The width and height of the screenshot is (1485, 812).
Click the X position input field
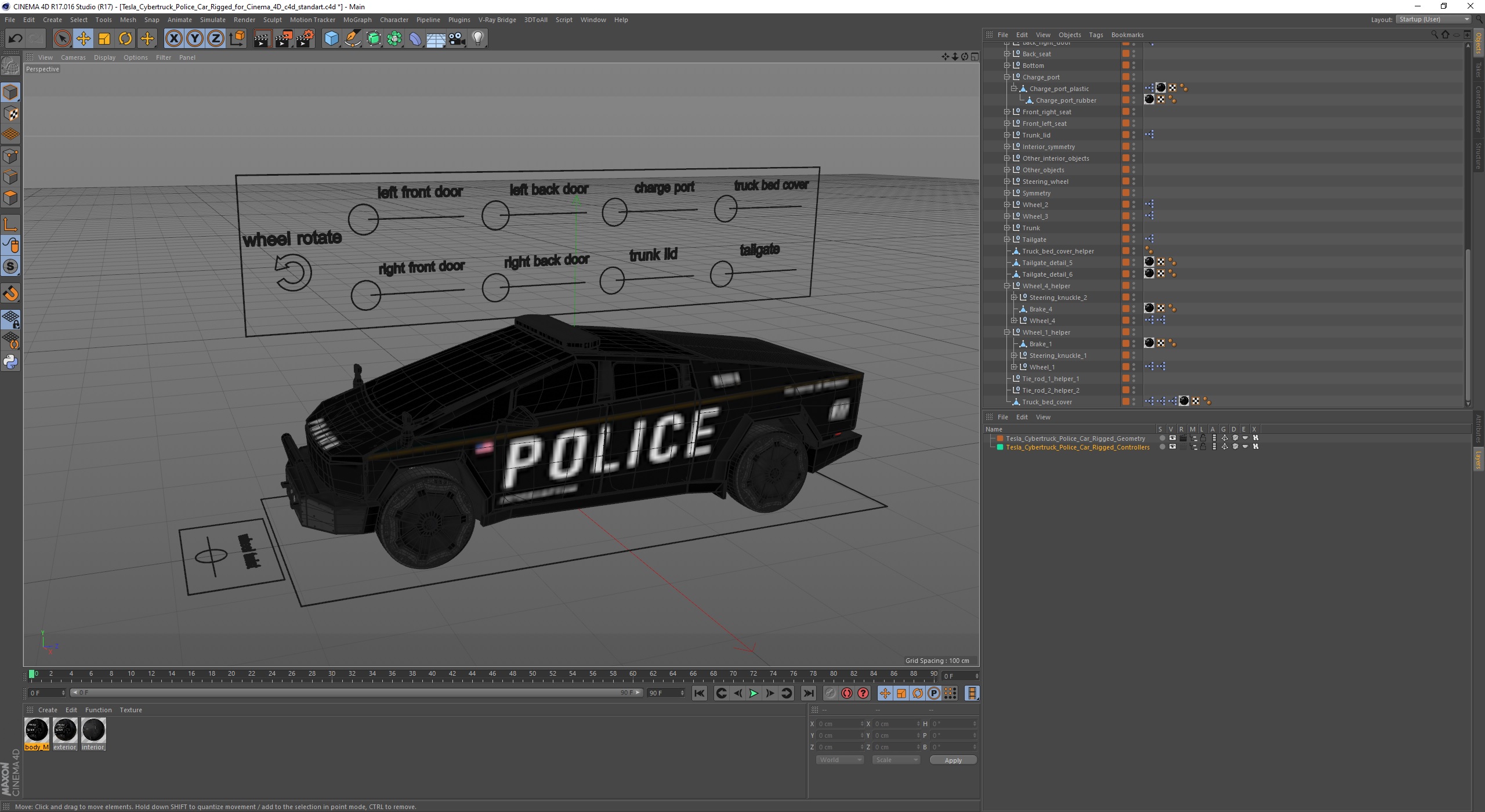tap(839, 724)
